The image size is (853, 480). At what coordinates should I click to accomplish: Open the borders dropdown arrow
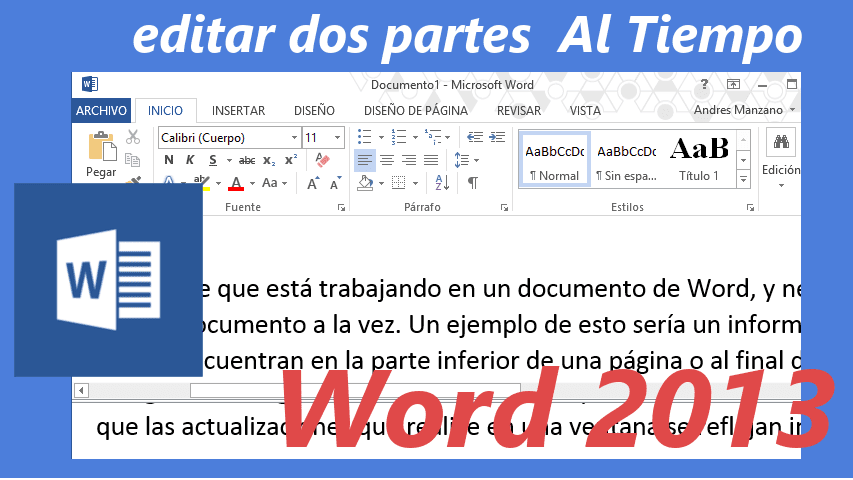[x=415, y=184]
